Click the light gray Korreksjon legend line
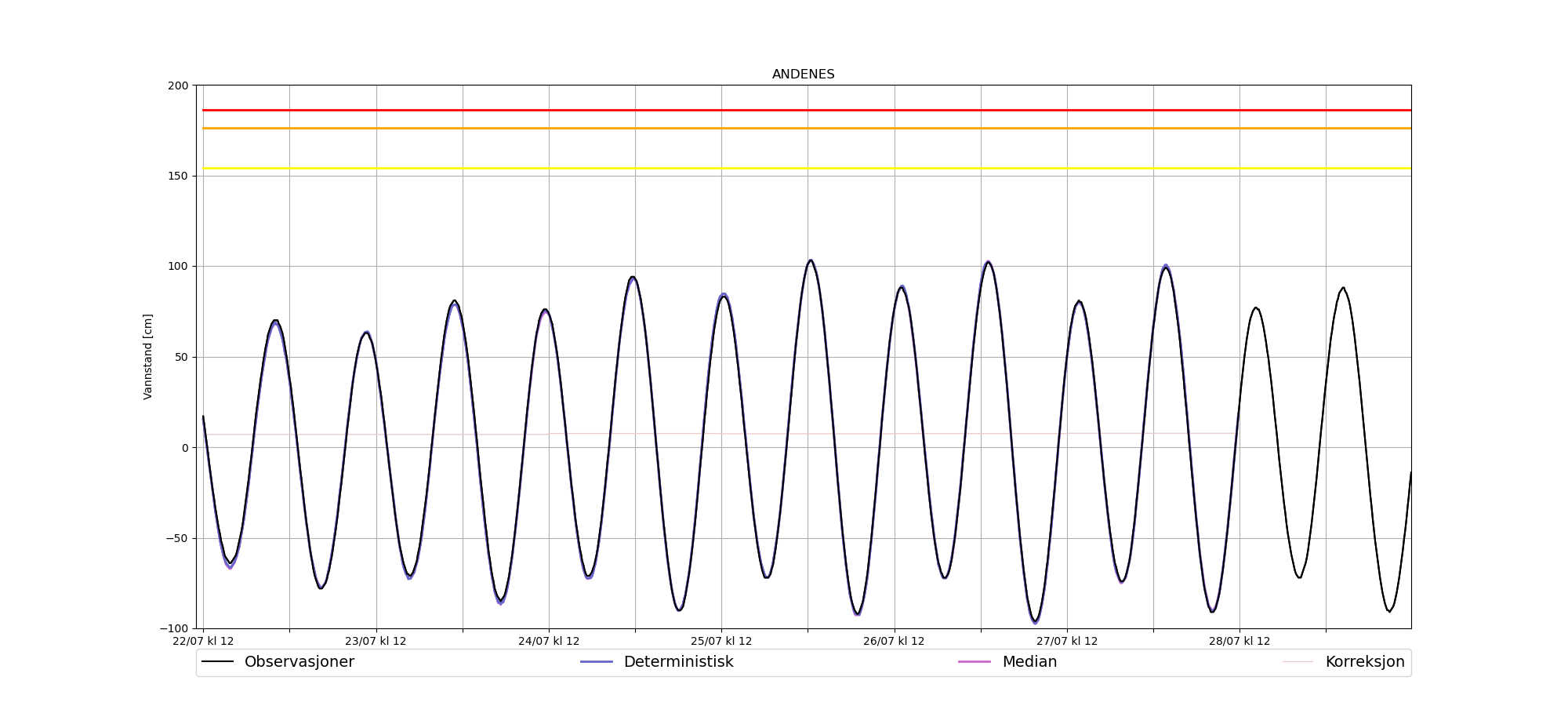Image resolution: width=1568 pixels, height=706 pixels. (x=1298, y=662)
